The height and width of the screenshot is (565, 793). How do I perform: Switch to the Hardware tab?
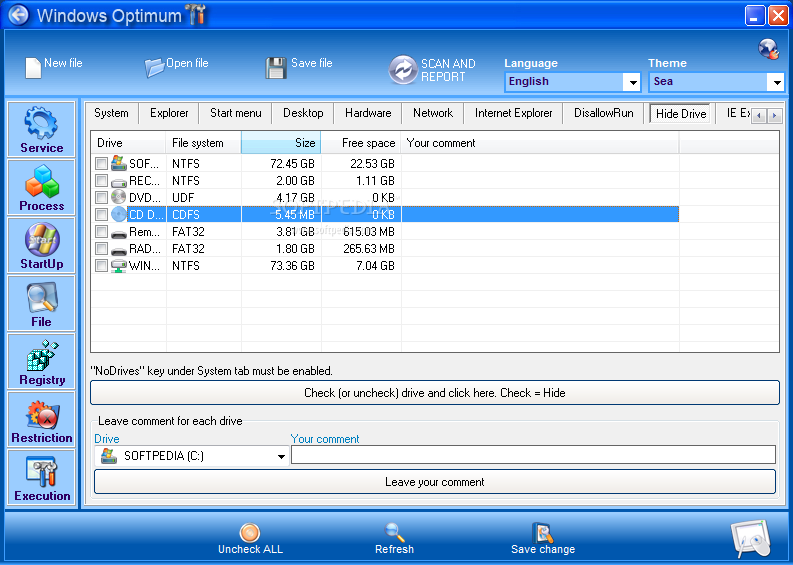click(x=368, y=113)
